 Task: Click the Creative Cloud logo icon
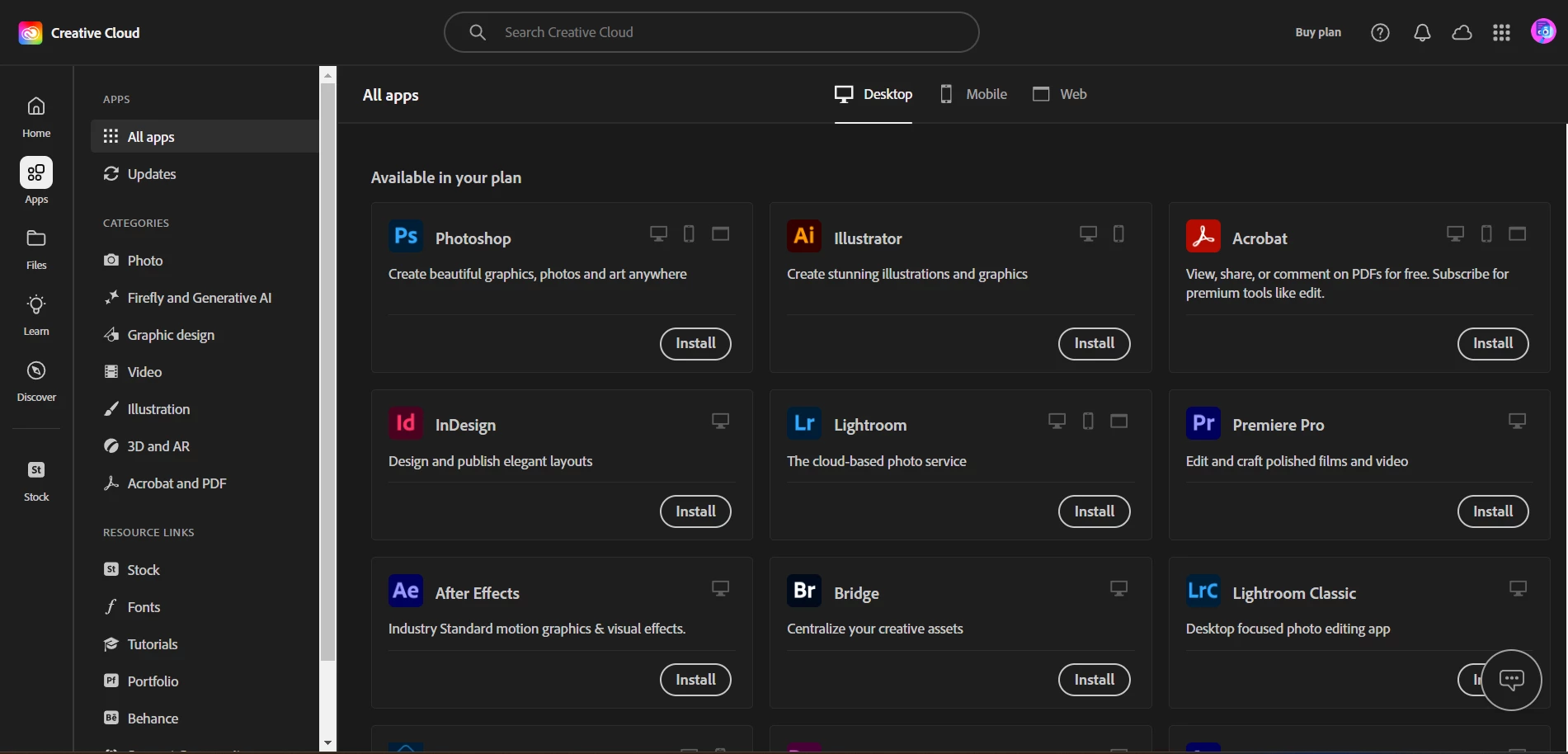pyautogui.click(x=31, y=33)
